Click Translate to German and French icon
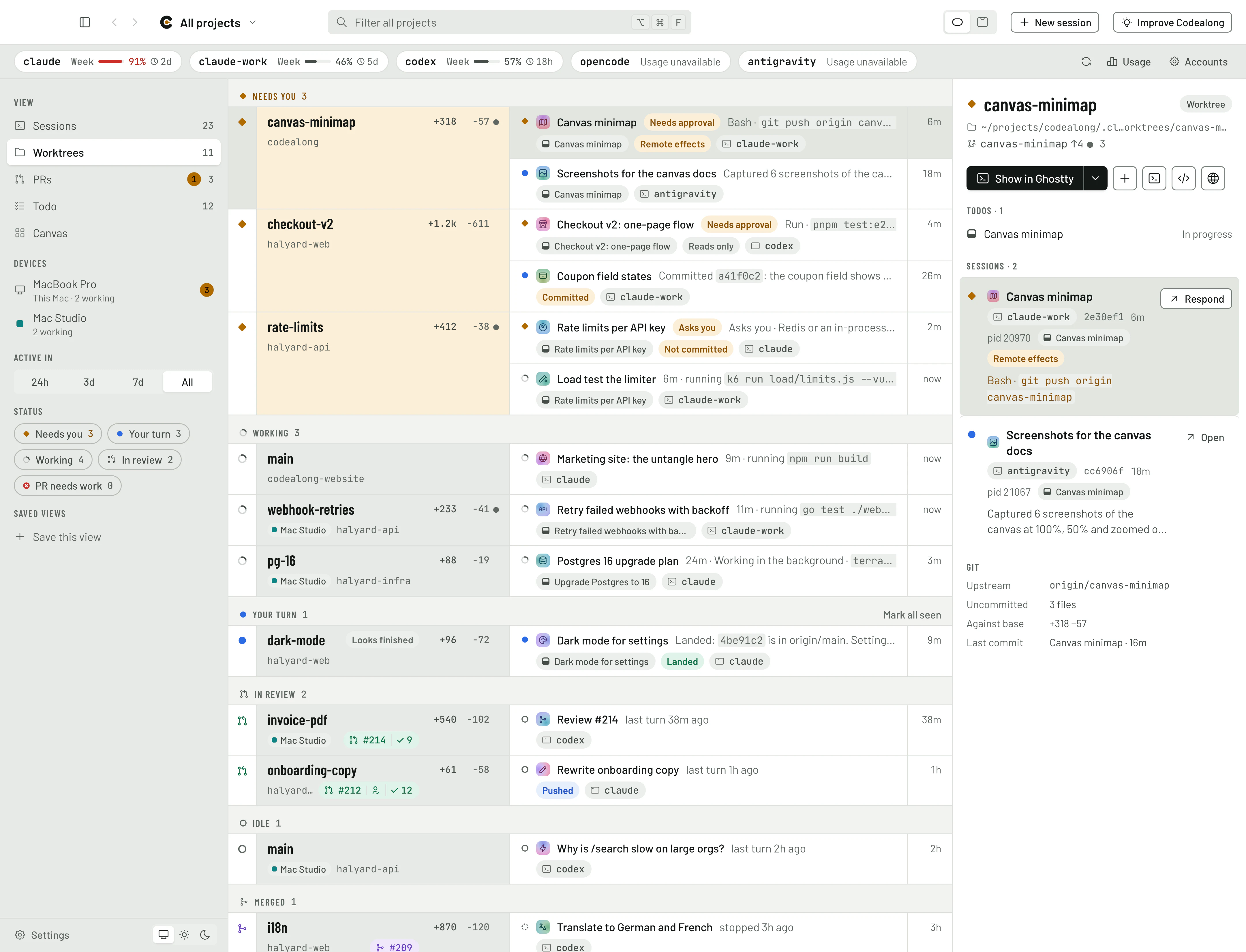This screenshot has width=1246, height=952. coord(543,927)
